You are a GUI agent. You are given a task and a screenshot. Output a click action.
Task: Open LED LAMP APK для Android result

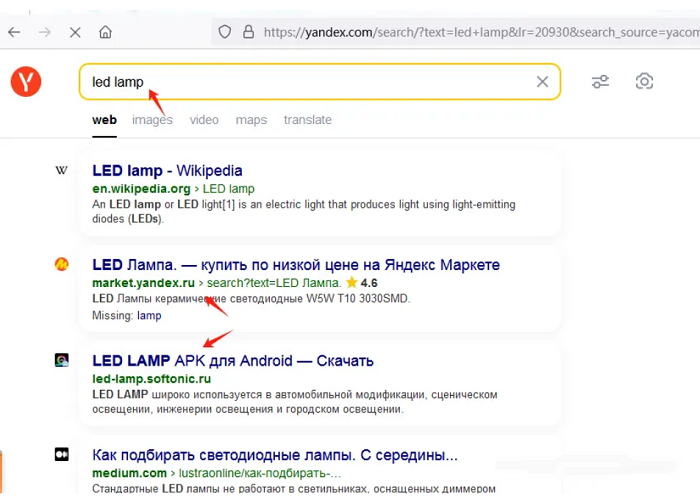coord(233,360)
